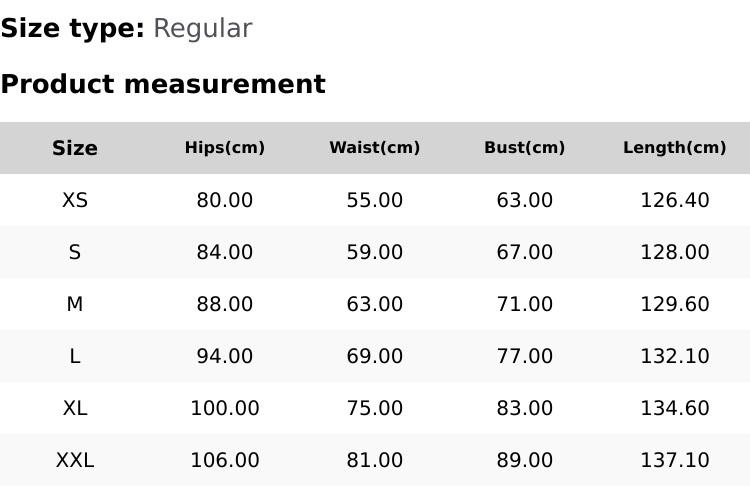Select the 100.00 hips value
Screen dimensions: 750x486
click(x=225, y=408)
